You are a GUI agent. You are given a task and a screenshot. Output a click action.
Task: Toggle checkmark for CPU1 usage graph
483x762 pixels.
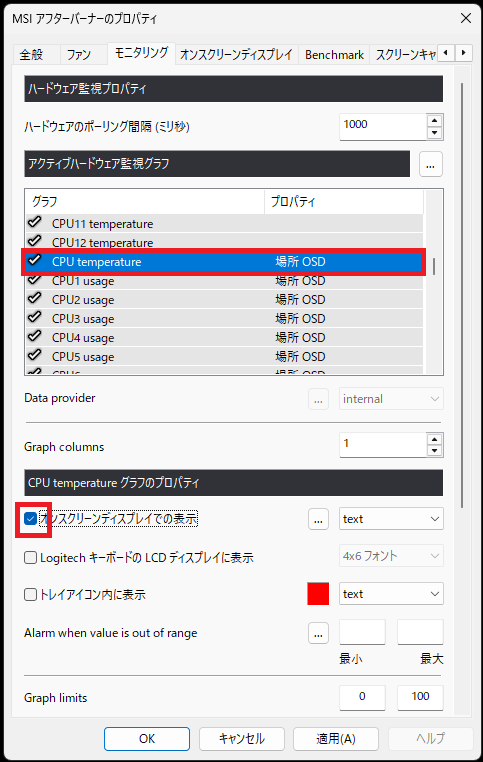(x=34, y=280)
